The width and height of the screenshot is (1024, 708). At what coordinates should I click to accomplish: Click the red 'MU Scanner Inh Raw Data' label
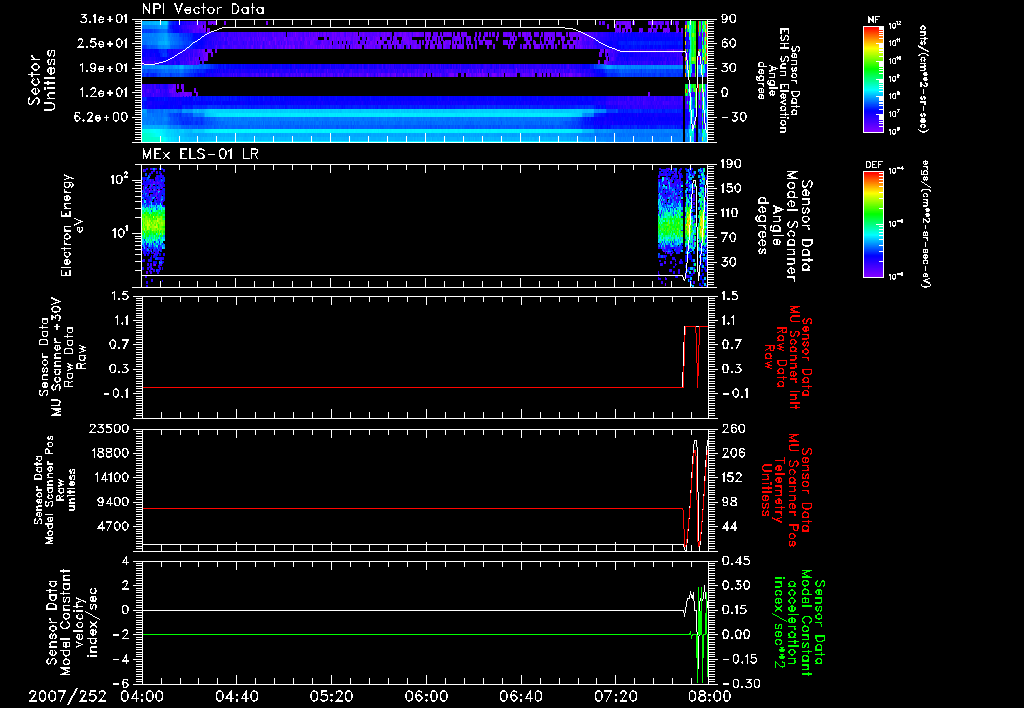point(788,358)
